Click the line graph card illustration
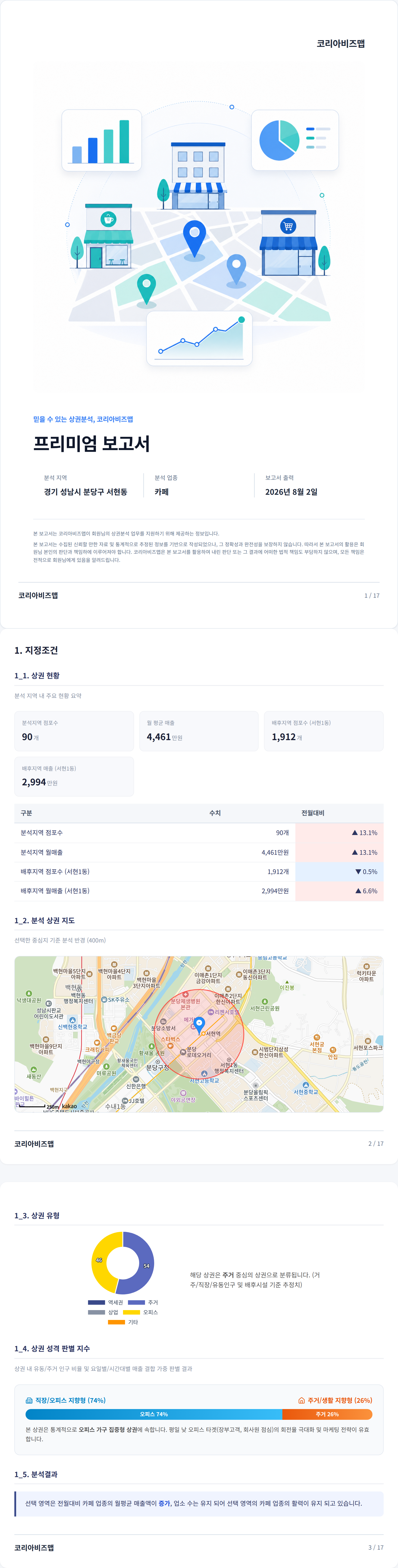 [199, 338]
